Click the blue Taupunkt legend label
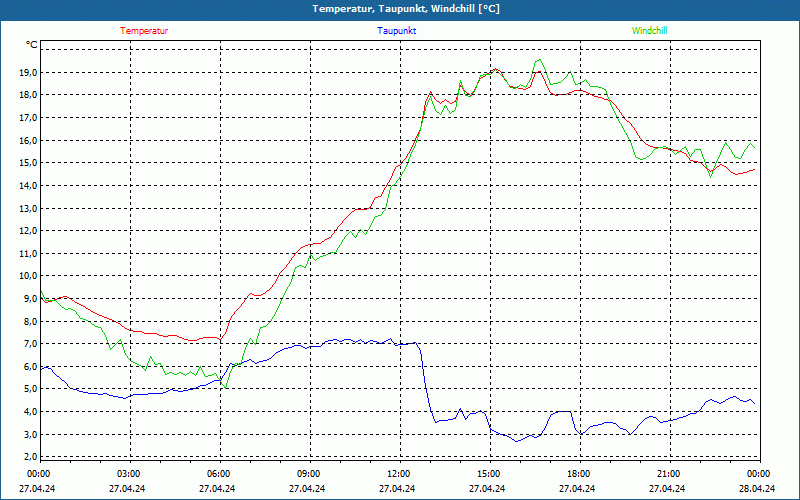 [x=397, y=30]
